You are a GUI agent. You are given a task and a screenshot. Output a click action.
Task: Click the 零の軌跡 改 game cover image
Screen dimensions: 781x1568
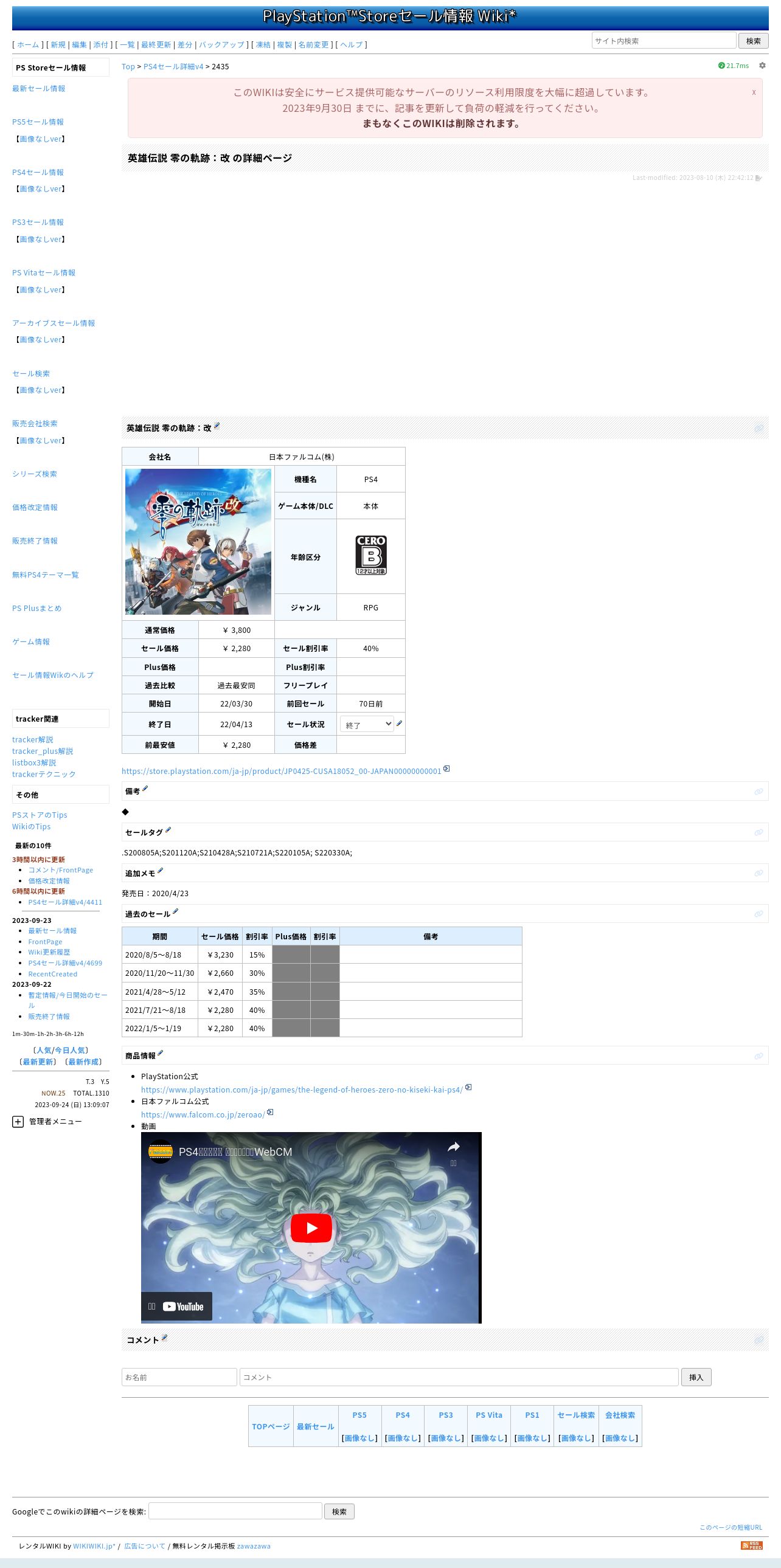[x=198, y=541]
